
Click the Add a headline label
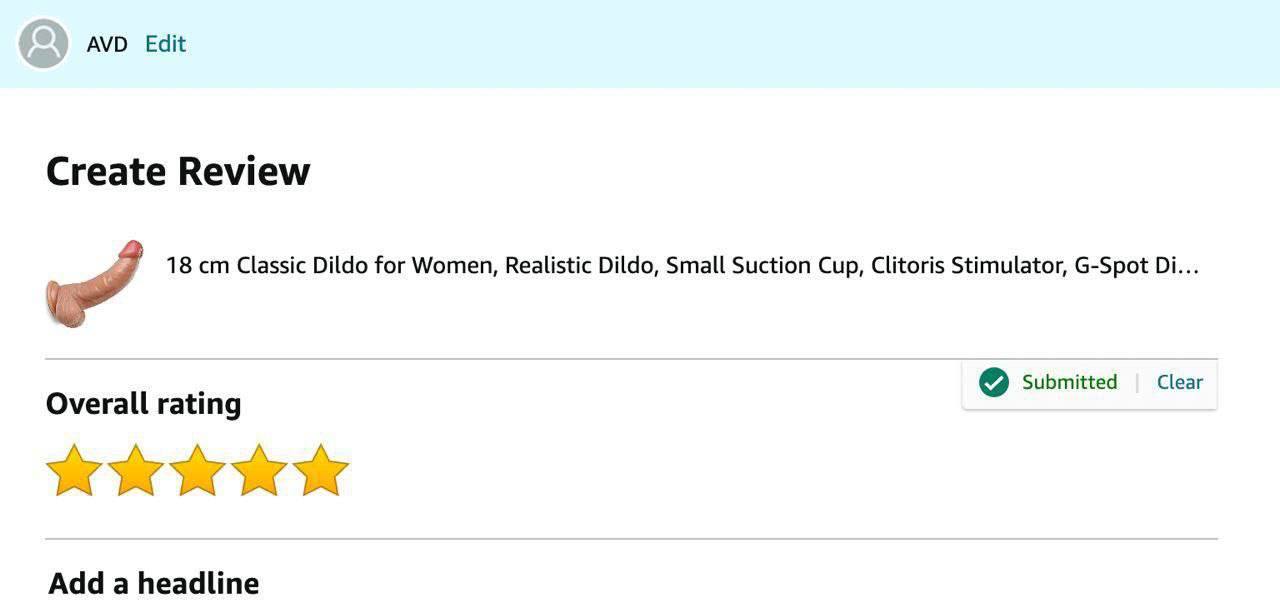click(x=154, y=583)
